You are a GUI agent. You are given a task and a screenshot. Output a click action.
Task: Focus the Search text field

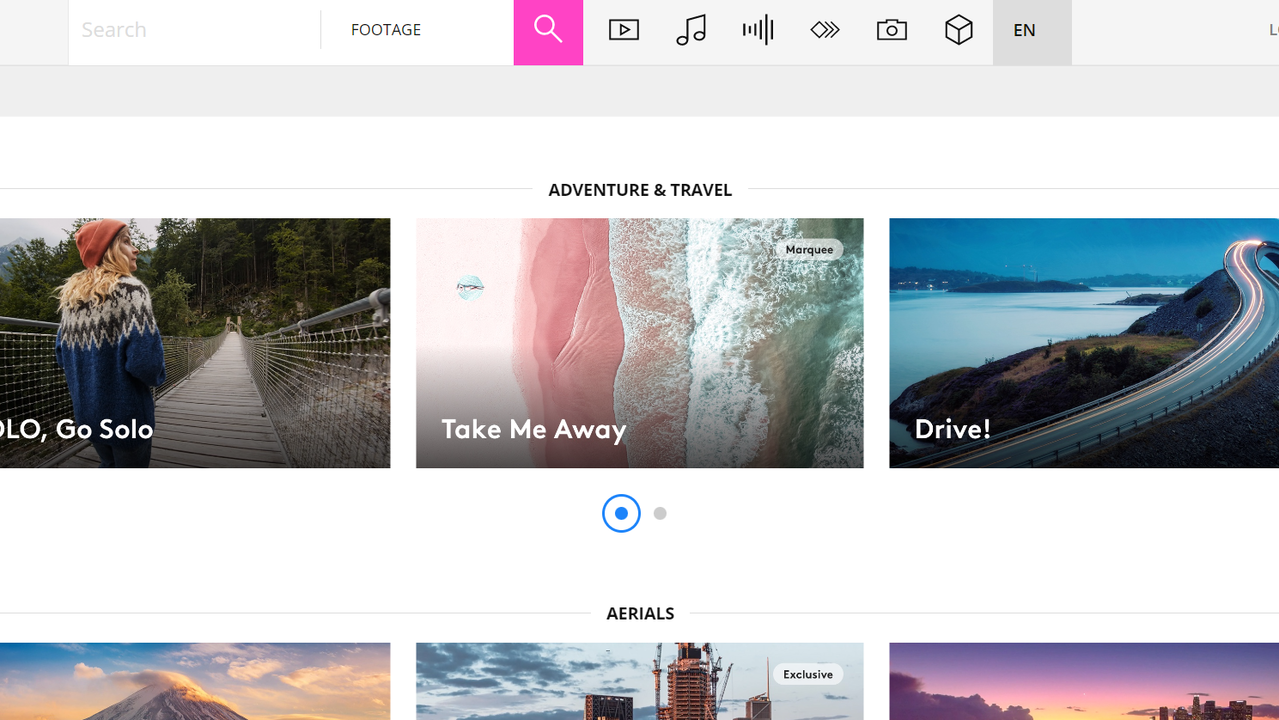point(194,30)
